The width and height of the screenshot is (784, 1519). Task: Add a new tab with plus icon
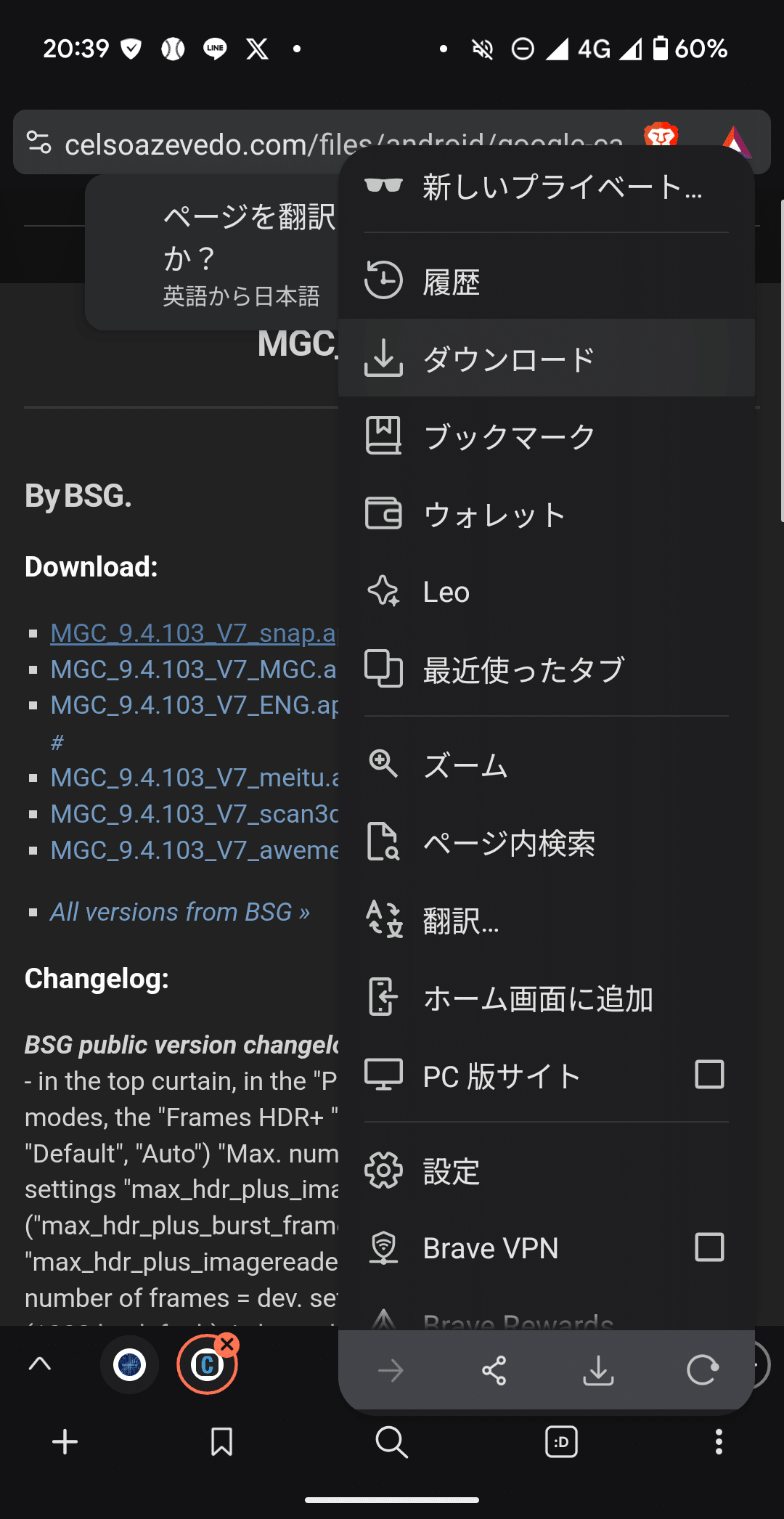coord(65,1441)
